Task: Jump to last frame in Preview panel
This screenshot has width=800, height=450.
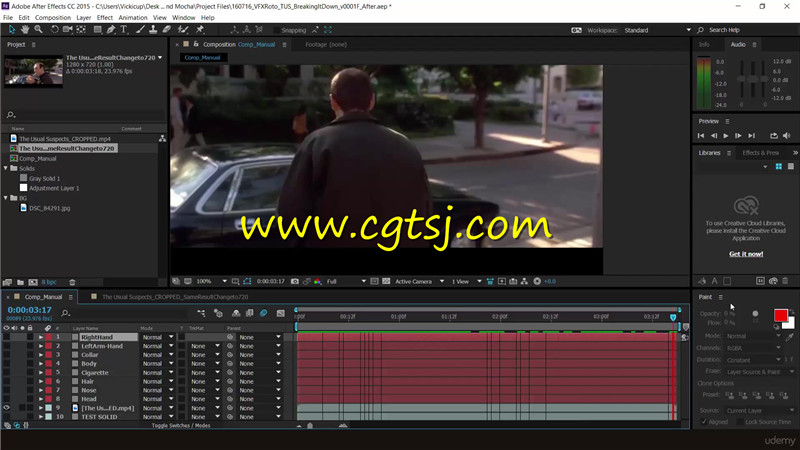Action: click(x=752, y=136)
